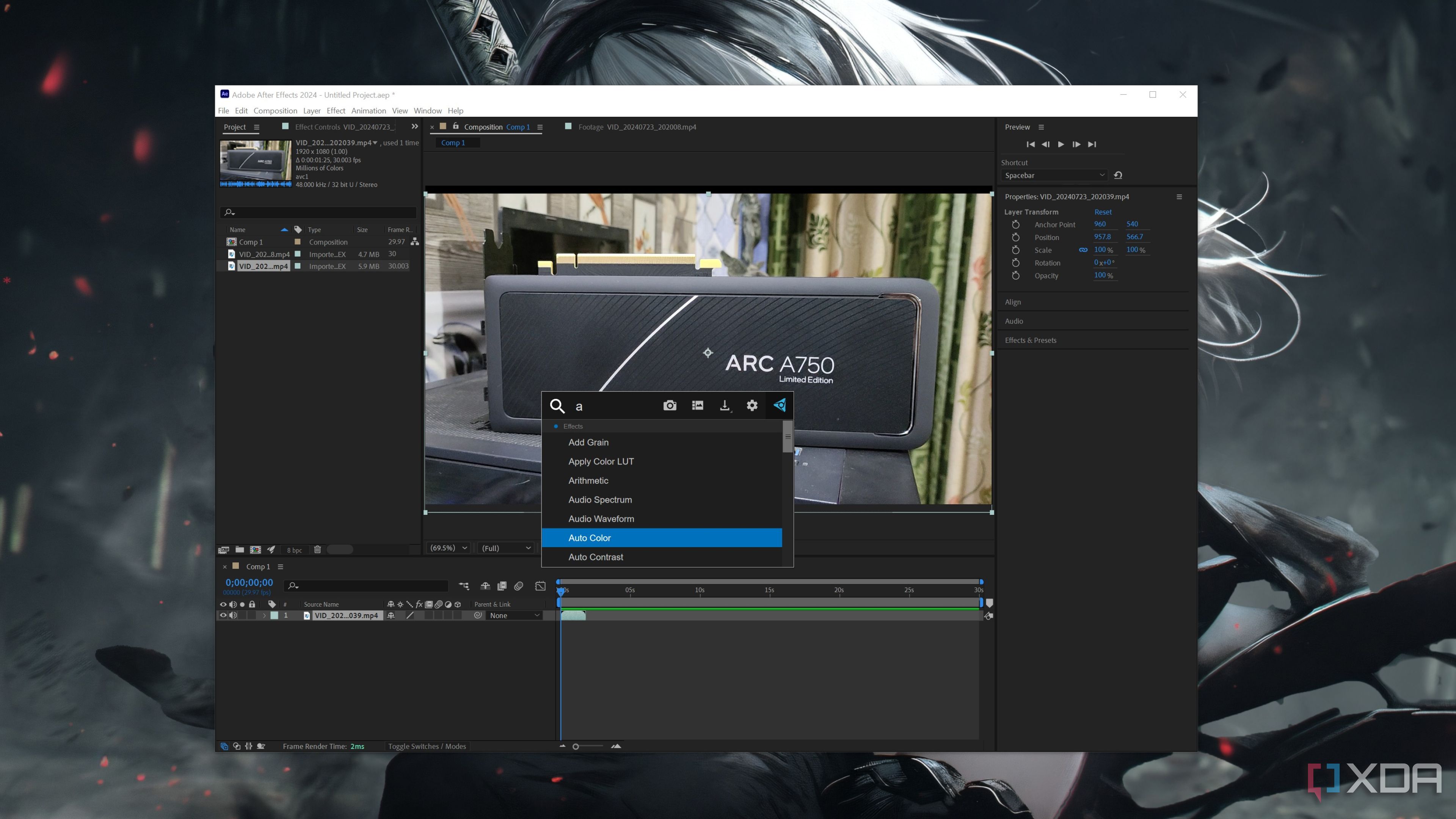Open the Graph Editor
The width and height of the screenshot is (1456, 819).
(540, 586)
